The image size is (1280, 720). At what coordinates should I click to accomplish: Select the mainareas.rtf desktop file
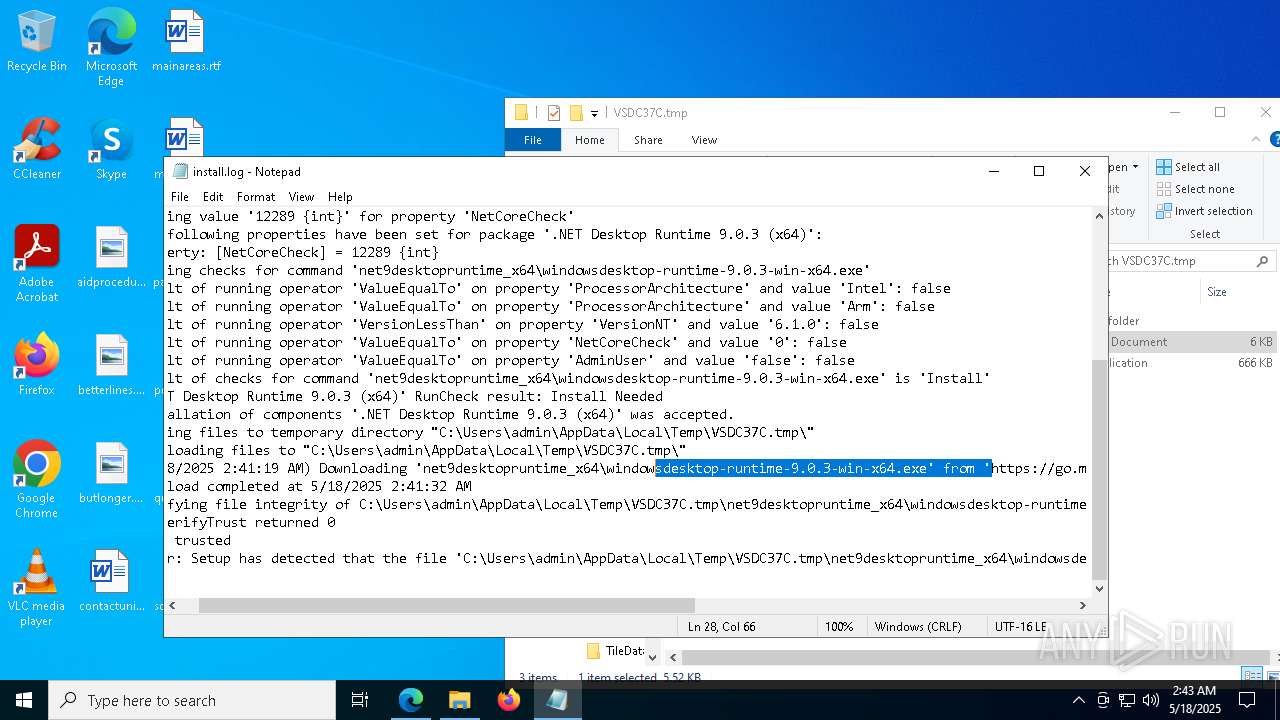pyautogui.click(x=186, y=41)
